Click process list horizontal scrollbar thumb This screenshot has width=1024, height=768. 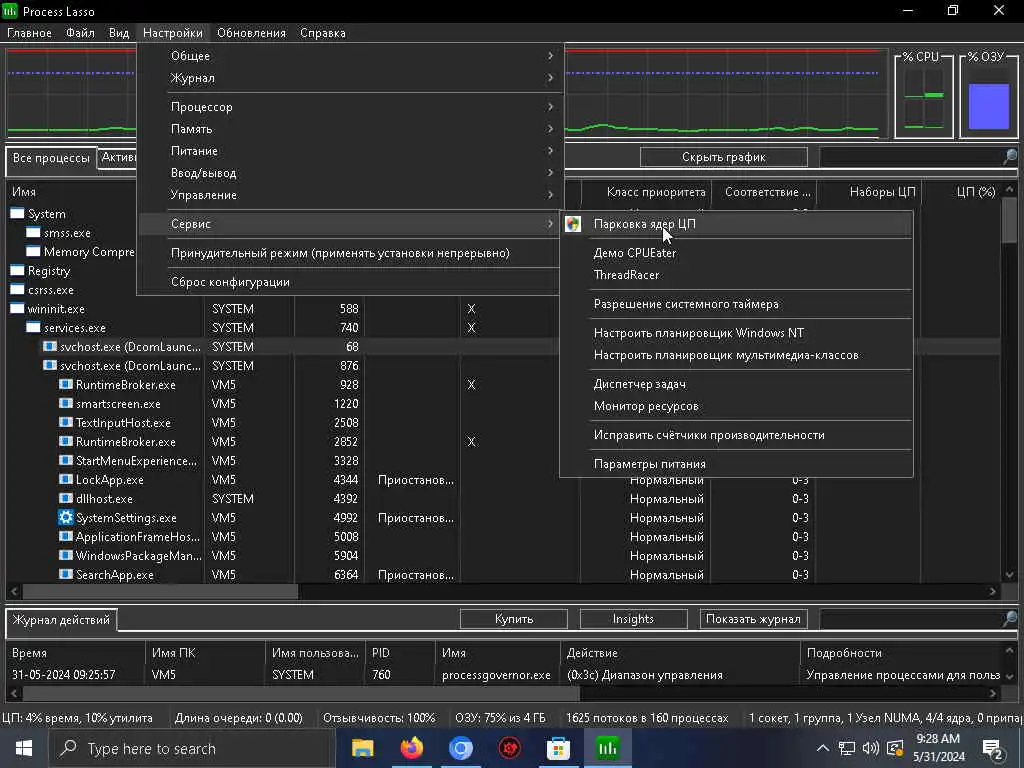[160, 592]
